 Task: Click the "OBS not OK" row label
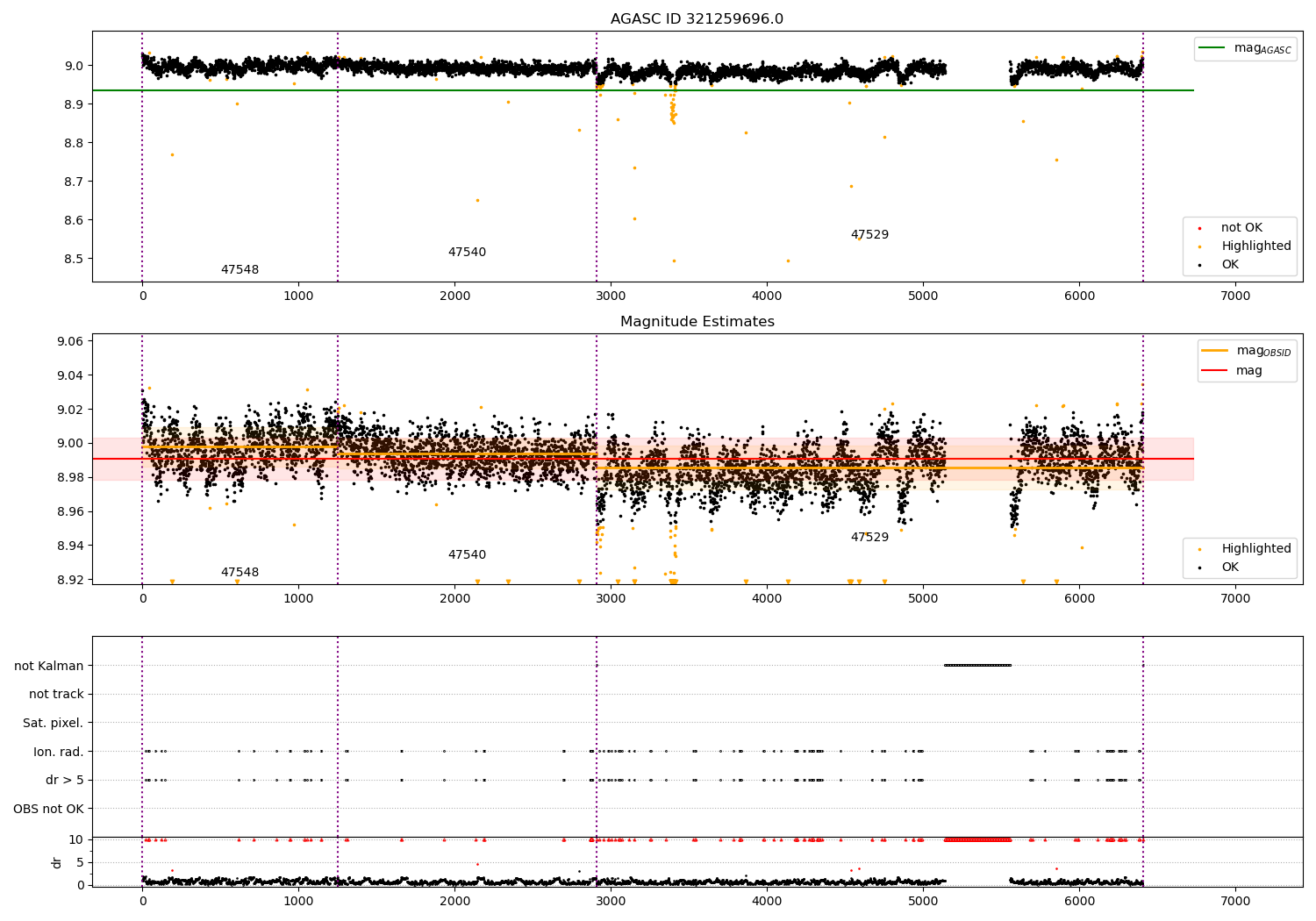pos(48,809)
